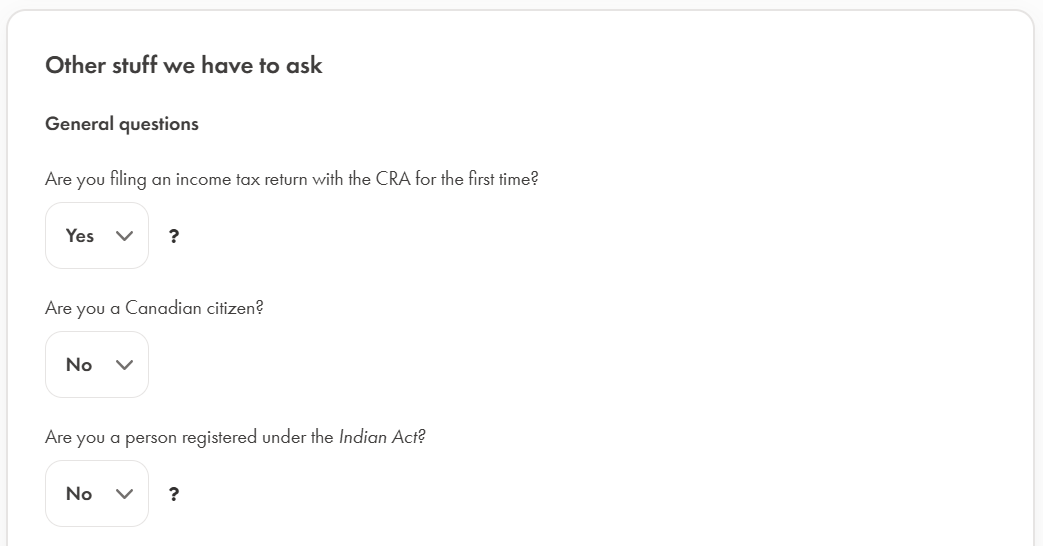The height and width of the screenshot is (546, 1043).
Task: Open help for the Indian Act question
Action: pyautogui.click(x=174, y=495)
